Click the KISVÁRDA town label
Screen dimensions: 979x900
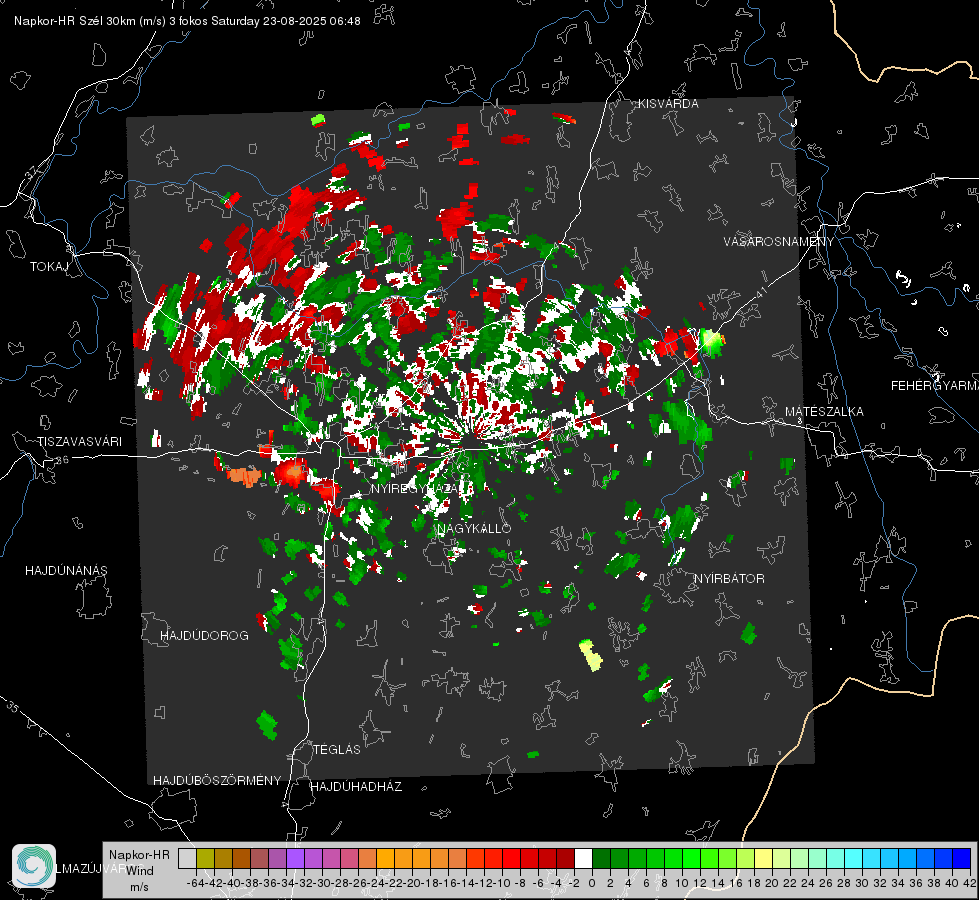[x=668, y=104]
